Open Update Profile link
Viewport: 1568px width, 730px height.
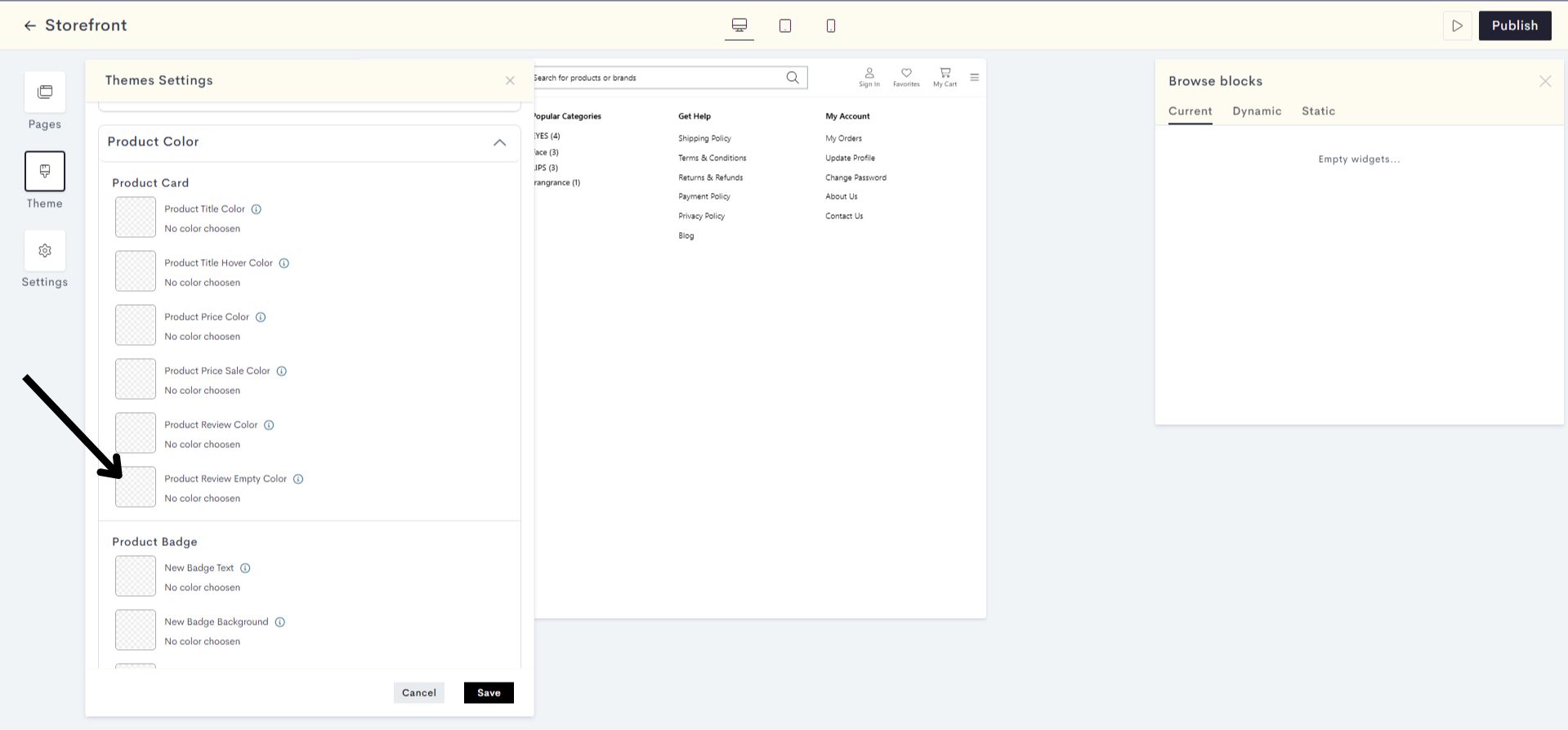pos(850,158)
